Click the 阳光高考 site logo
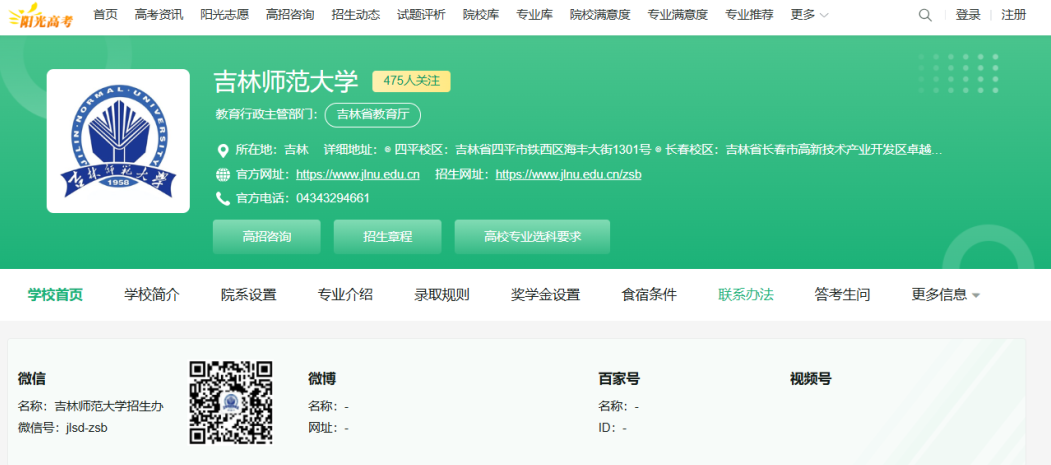The image size is (1051, 465). coord(41,15)
